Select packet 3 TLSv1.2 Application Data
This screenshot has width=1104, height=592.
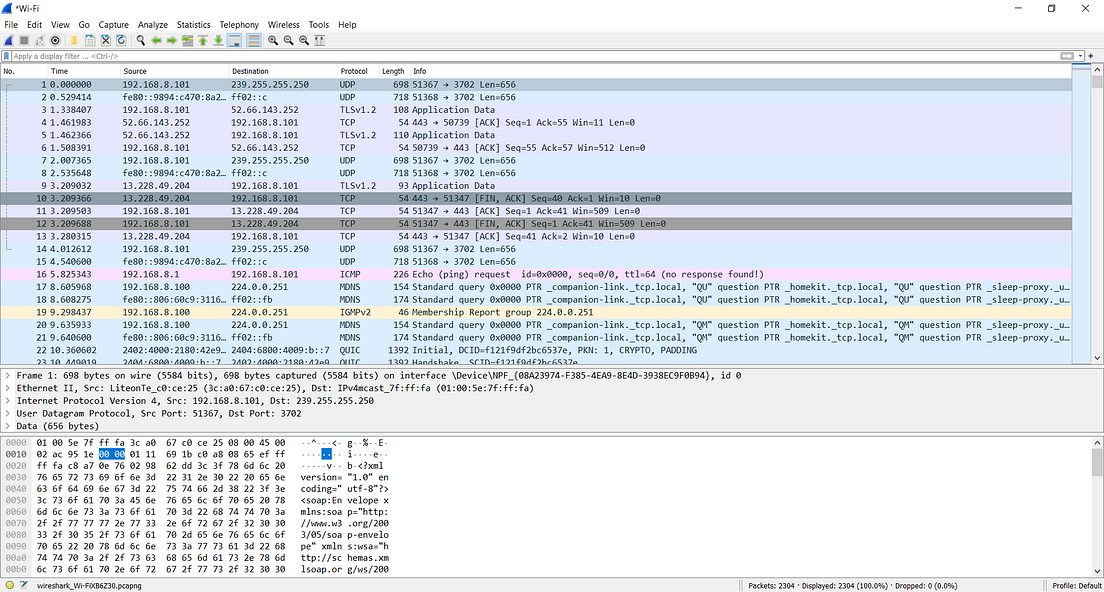coord(536,110)
